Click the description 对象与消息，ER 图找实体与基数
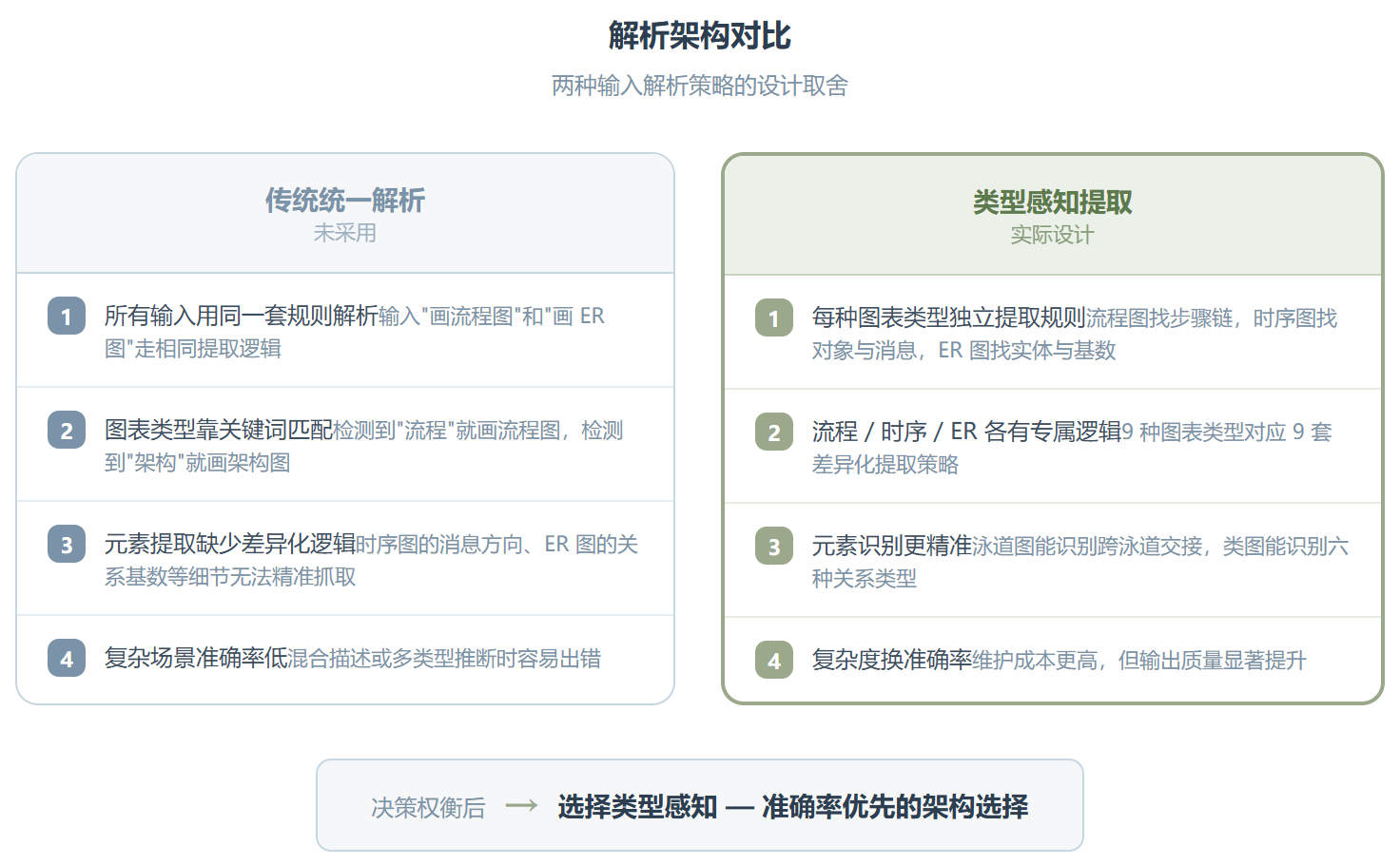Image resolution: width=1400 pixels, height=865 pixels. point(963,351)
